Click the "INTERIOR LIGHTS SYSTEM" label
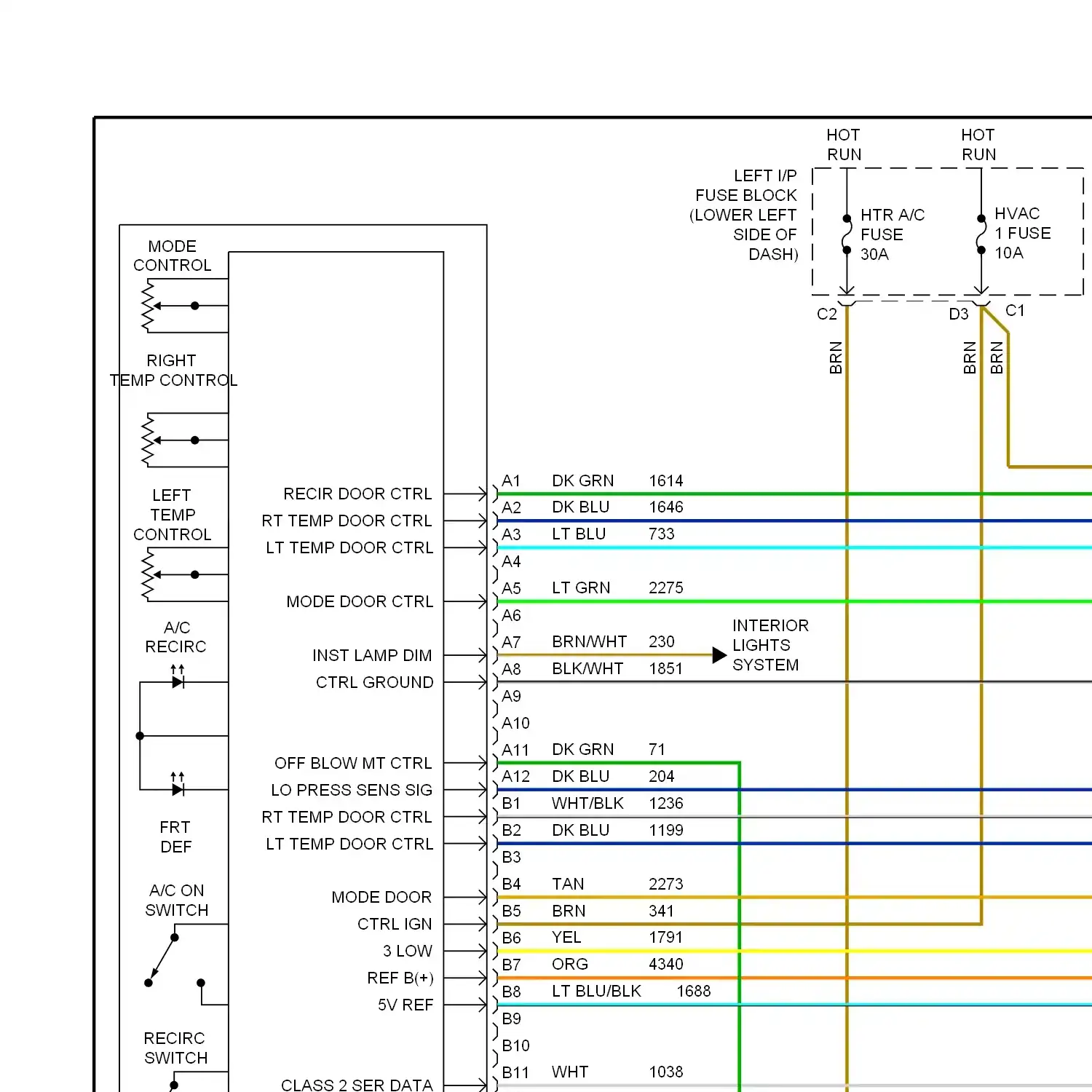1092x1092 pixels. pyautogui.click(x=770, y=645)
